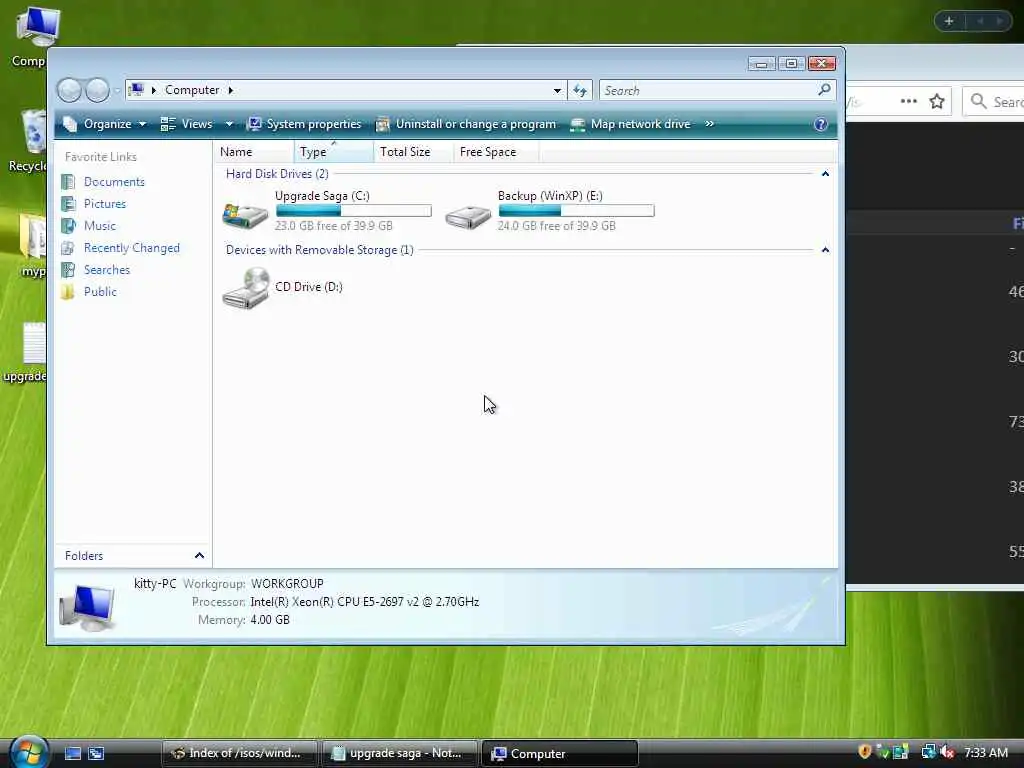Maximize the Computer window
Viewport: 1024px width, 768px height.
791,63
